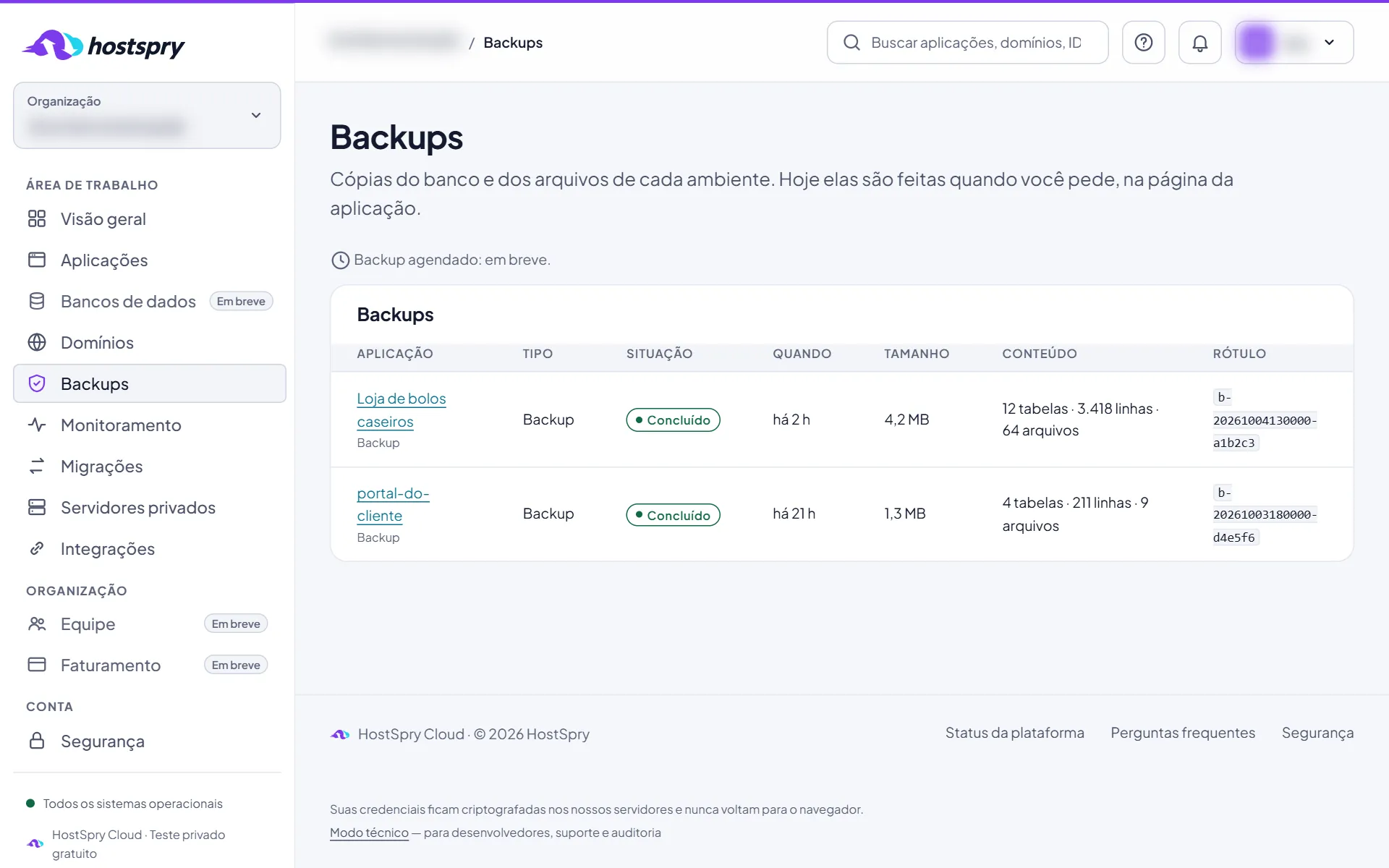Open the user account dropdown chevron
The image size is (1389, 868).
[1329, 43]
